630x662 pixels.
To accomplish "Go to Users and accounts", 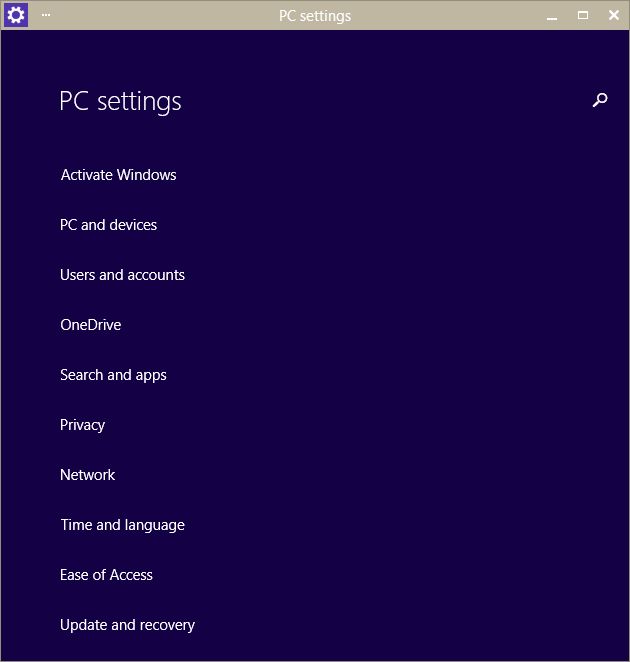I will (x=122, y=275).
